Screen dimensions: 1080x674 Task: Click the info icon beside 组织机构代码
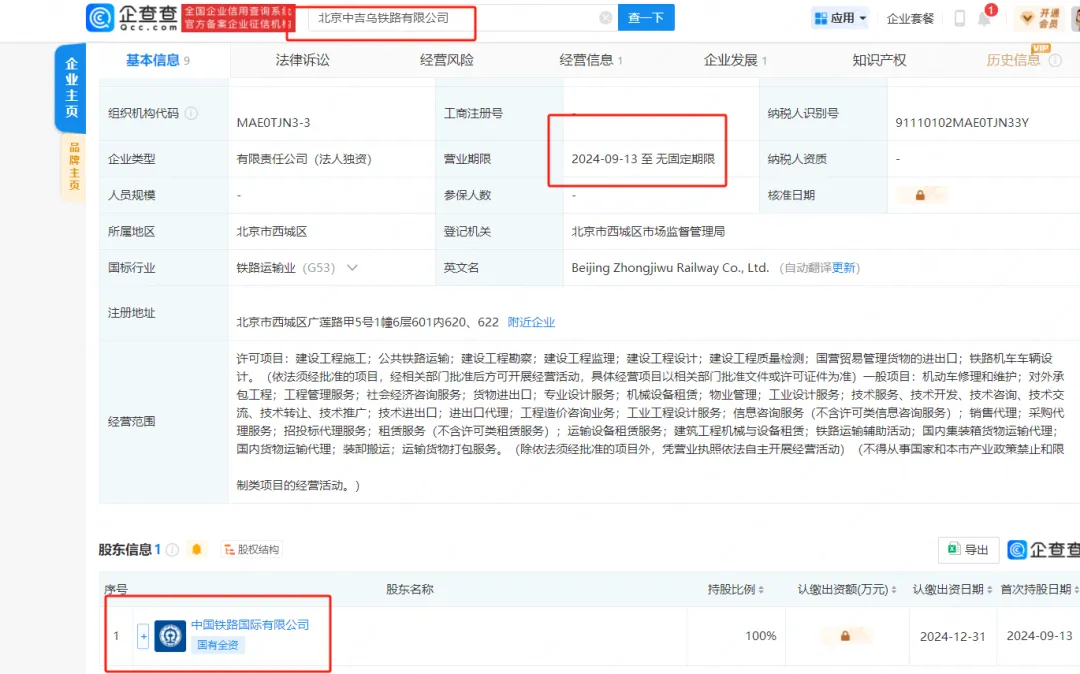[x=191, y=113]
